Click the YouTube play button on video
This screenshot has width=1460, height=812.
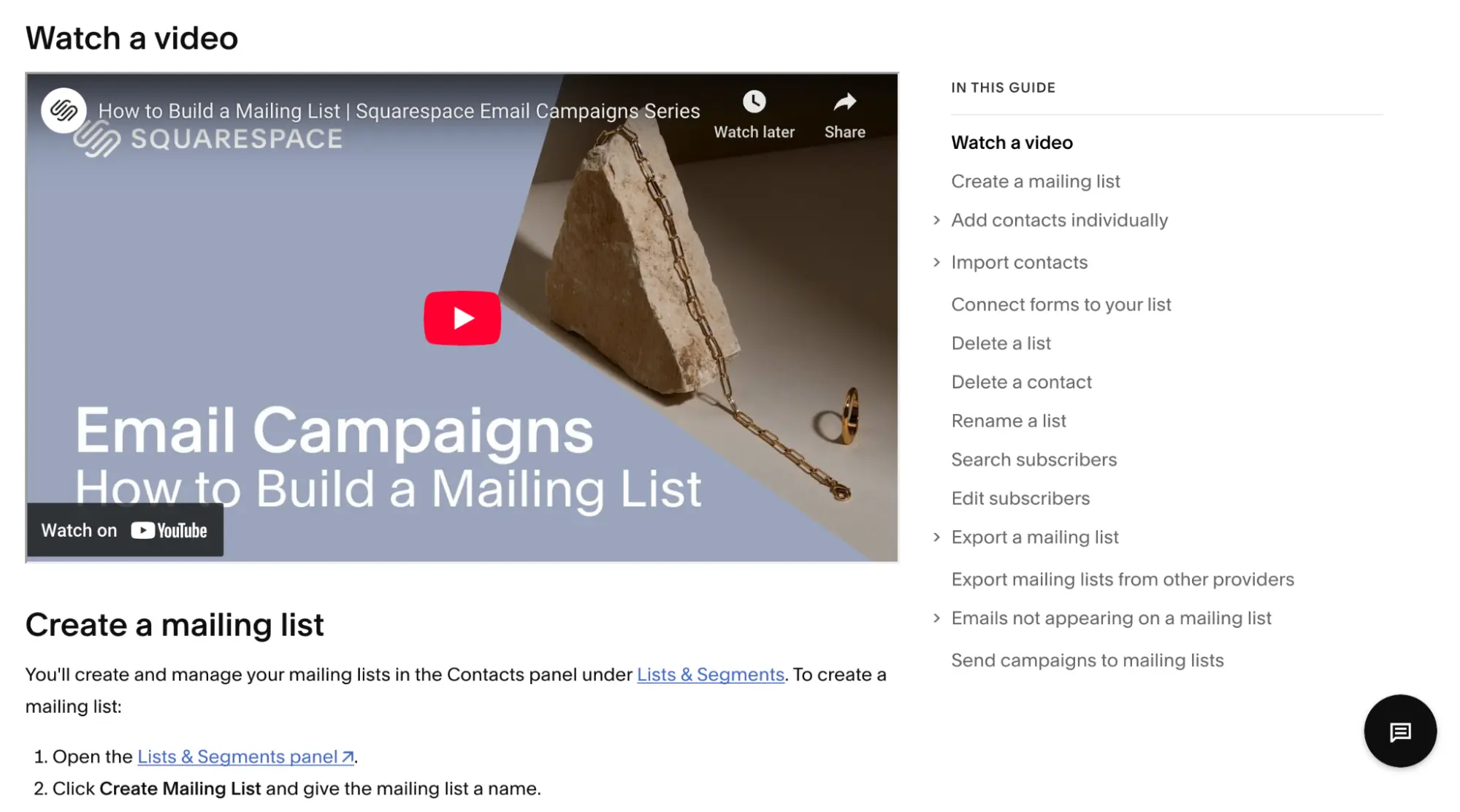point(463,317)
